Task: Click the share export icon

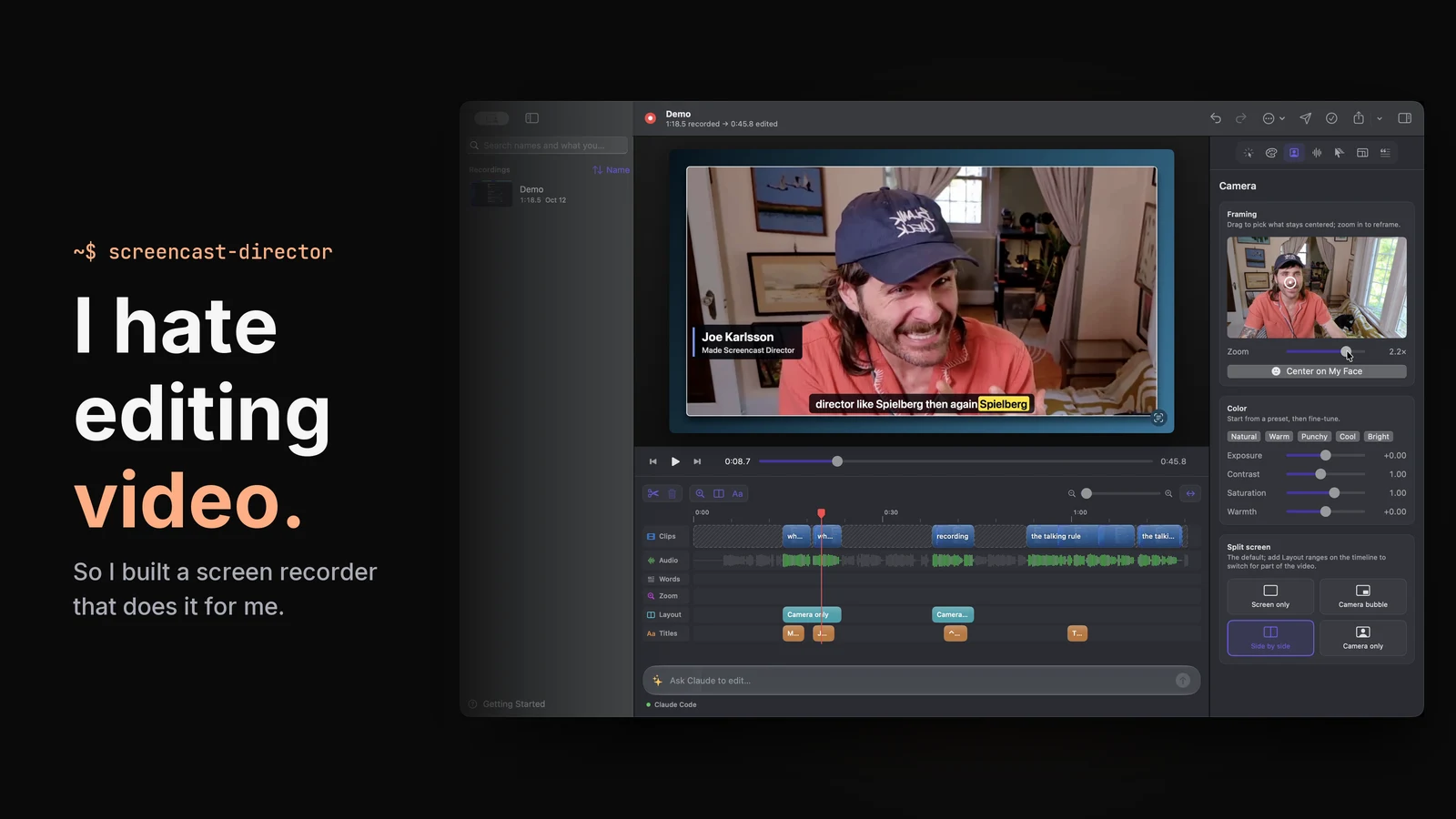Action: 1359,118
